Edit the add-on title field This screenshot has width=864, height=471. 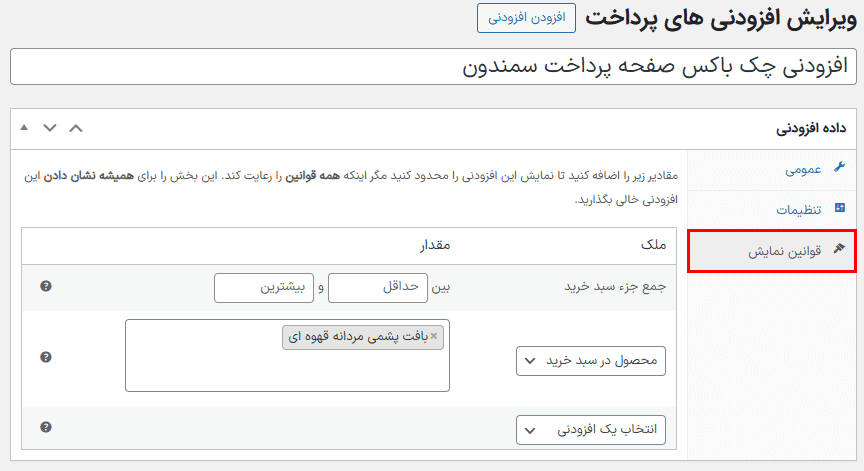(x=433, y=67)
